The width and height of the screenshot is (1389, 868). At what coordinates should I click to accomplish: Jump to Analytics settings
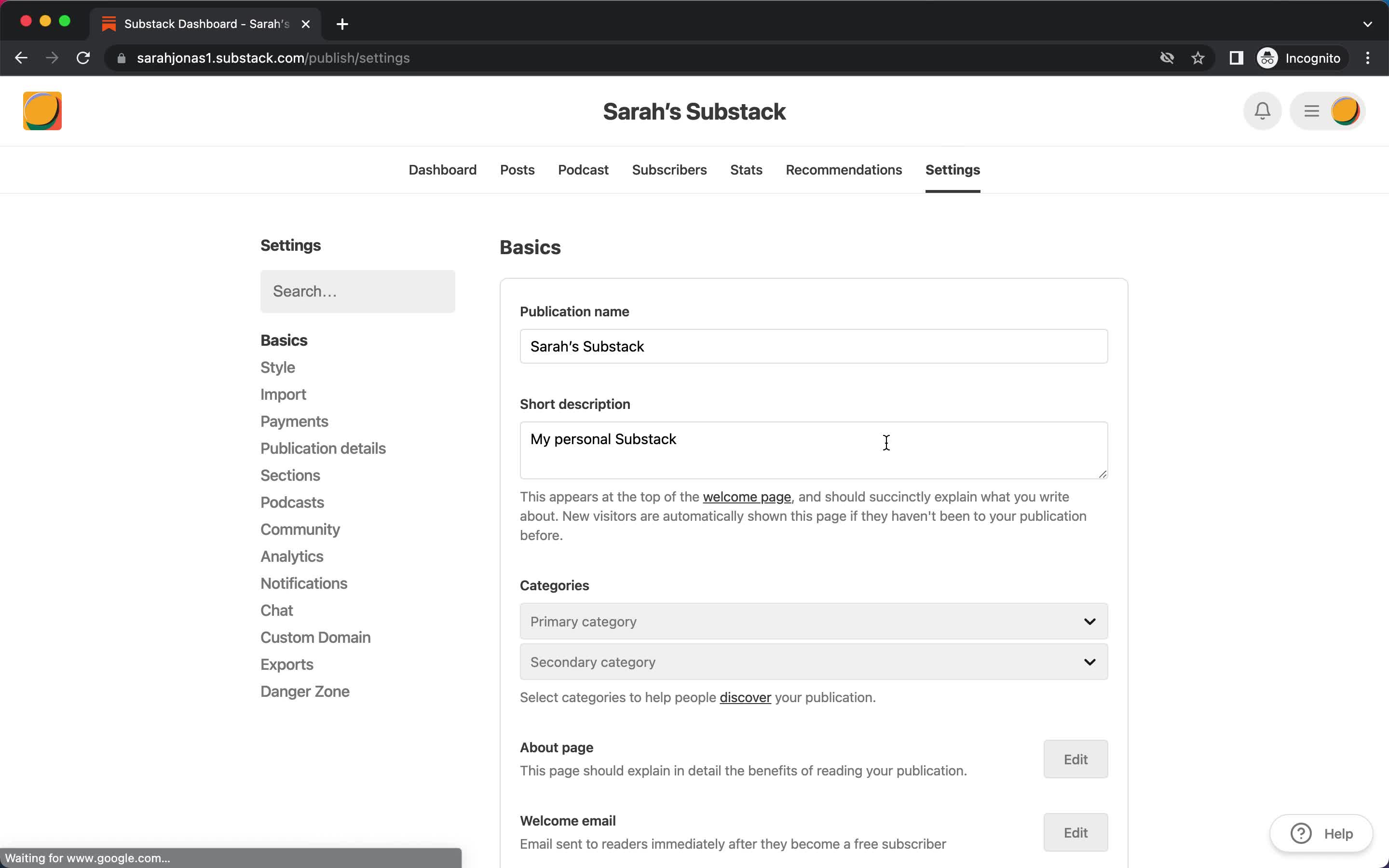[292, 556]
